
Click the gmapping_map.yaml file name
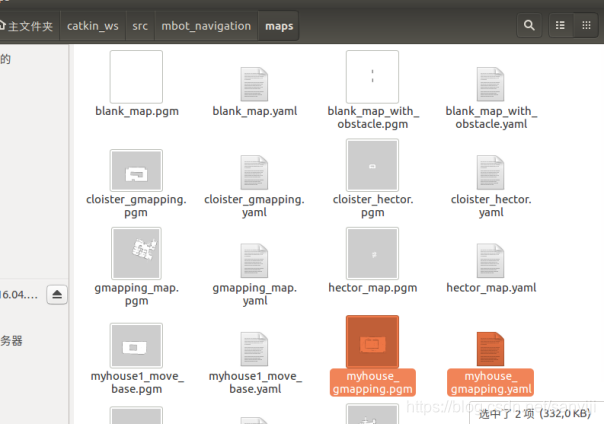(x=255, y=294)
